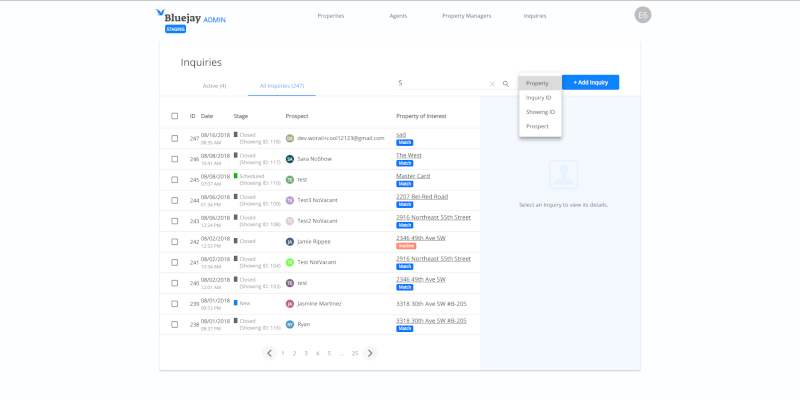
Task: Choose Inquiry ID from the filter dropdown
Action: coord(539,97)
